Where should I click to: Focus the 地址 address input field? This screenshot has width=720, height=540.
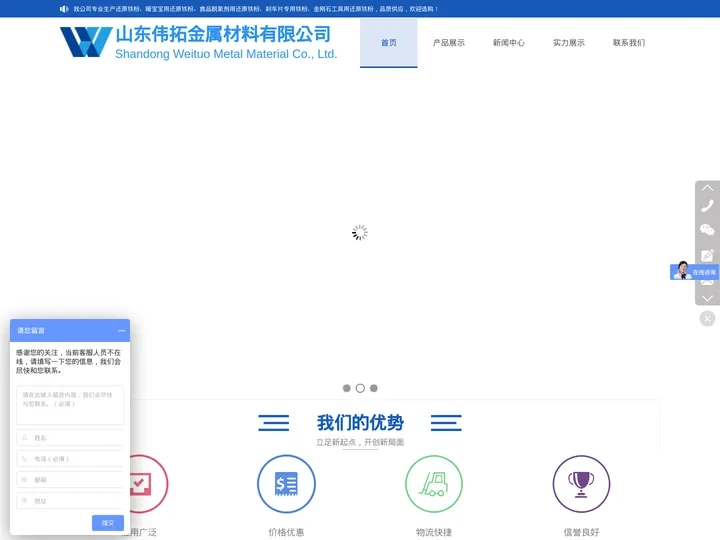coord(70,501)
